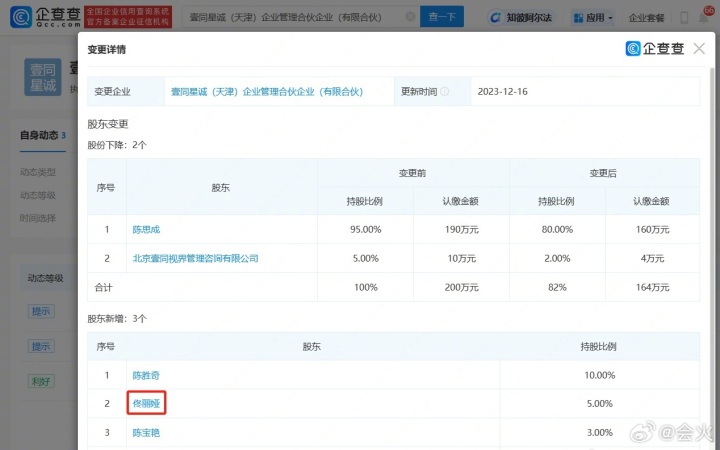
Task: Select the 自身动态 tab in background page
Action: pos(43,135)
